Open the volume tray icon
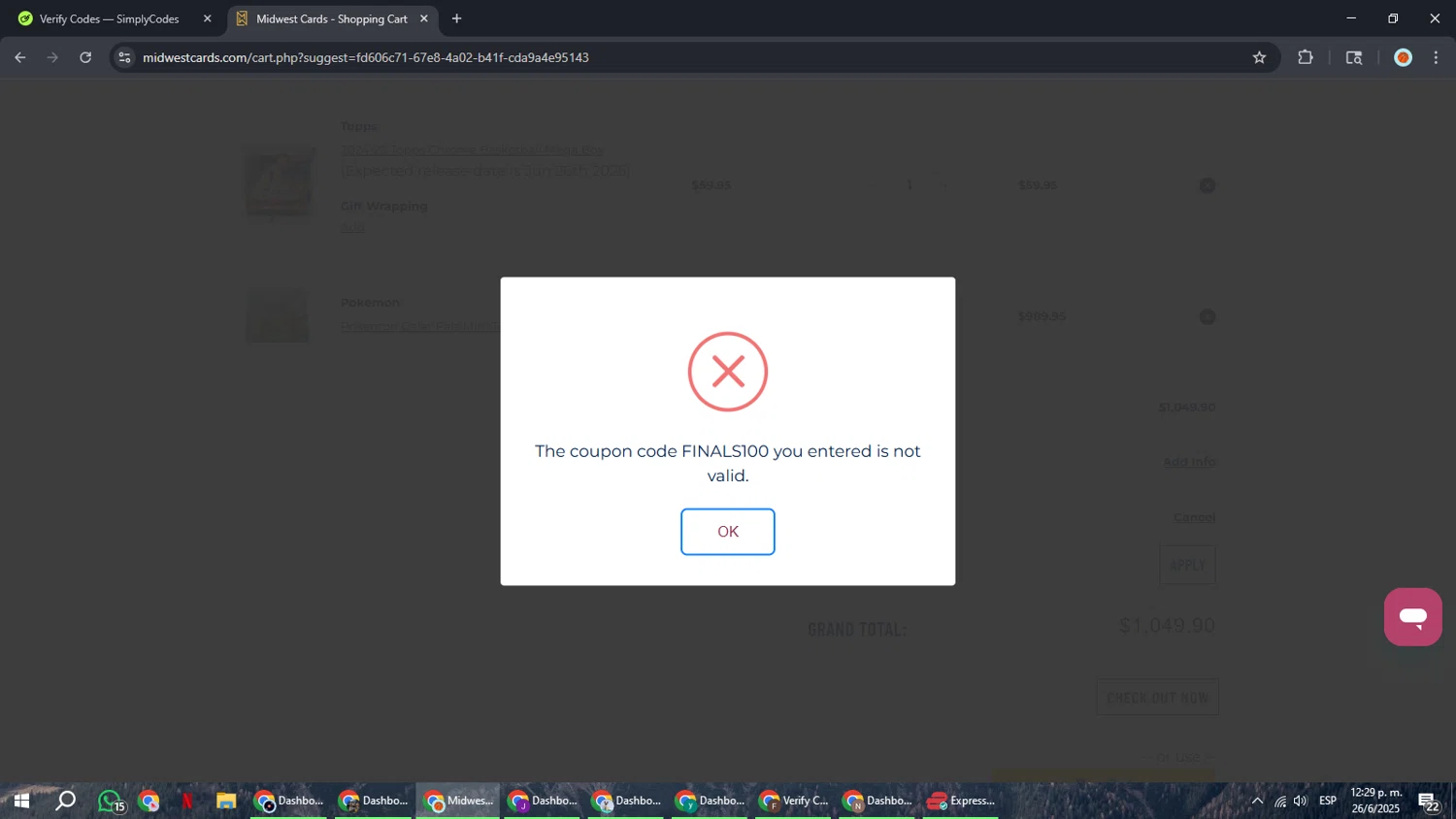The image size is (1456, 819). click(1301, 801)
